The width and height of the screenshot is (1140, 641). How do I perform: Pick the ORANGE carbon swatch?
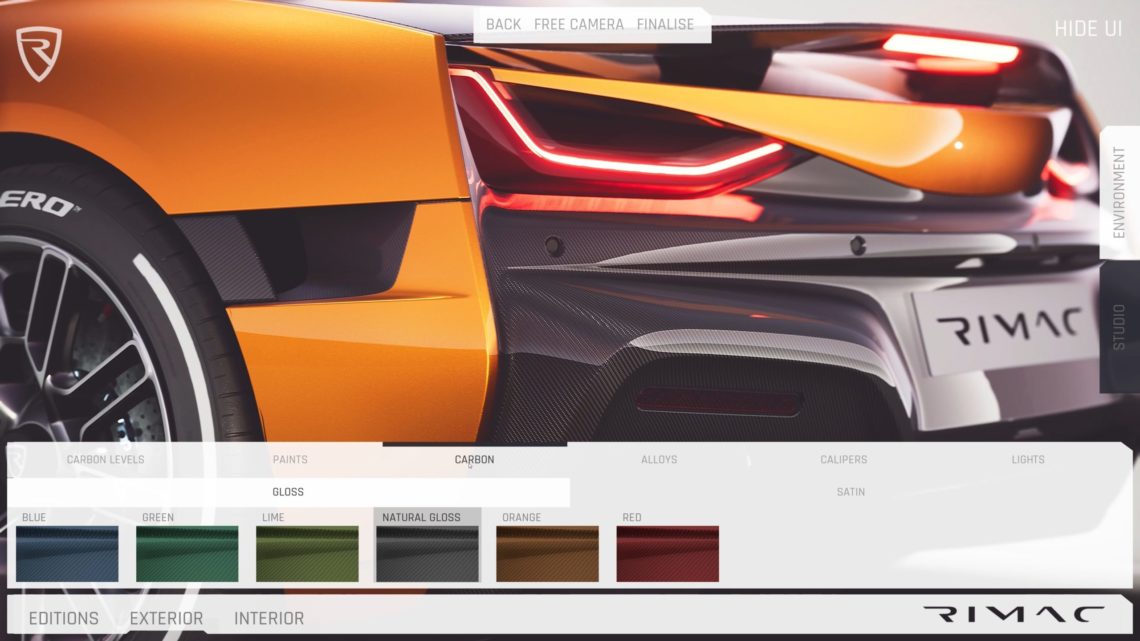547,554
